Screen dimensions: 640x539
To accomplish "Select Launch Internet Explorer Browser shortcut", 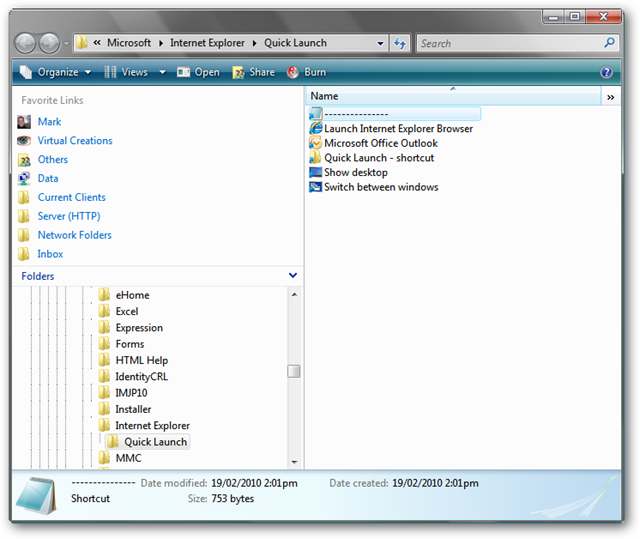I will (x=398, y=129).
